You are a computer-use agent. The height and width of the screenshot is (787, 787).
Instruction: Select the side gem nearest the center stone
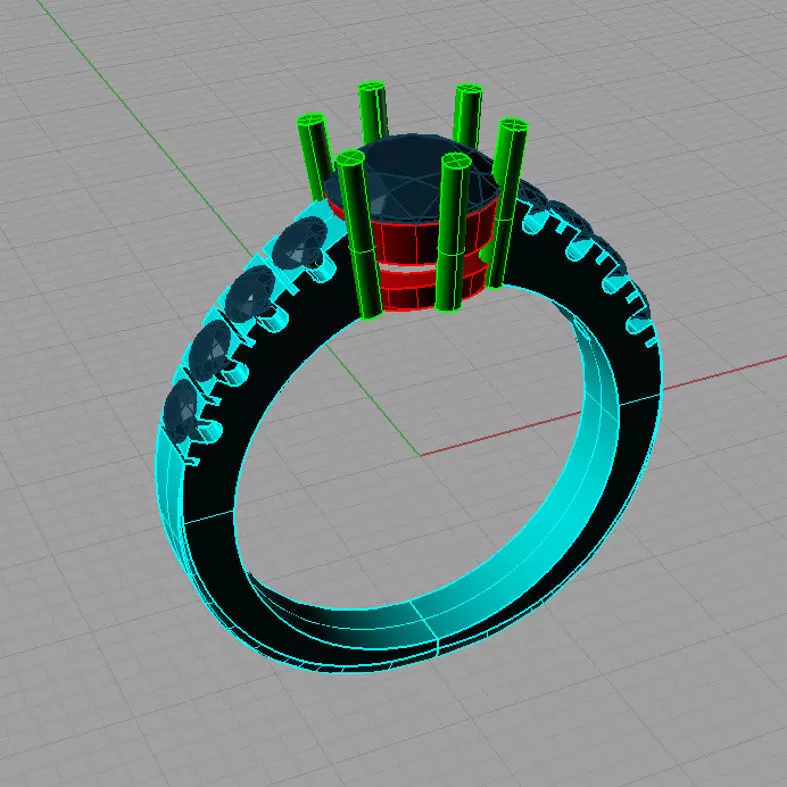click(x=300, y=243)
